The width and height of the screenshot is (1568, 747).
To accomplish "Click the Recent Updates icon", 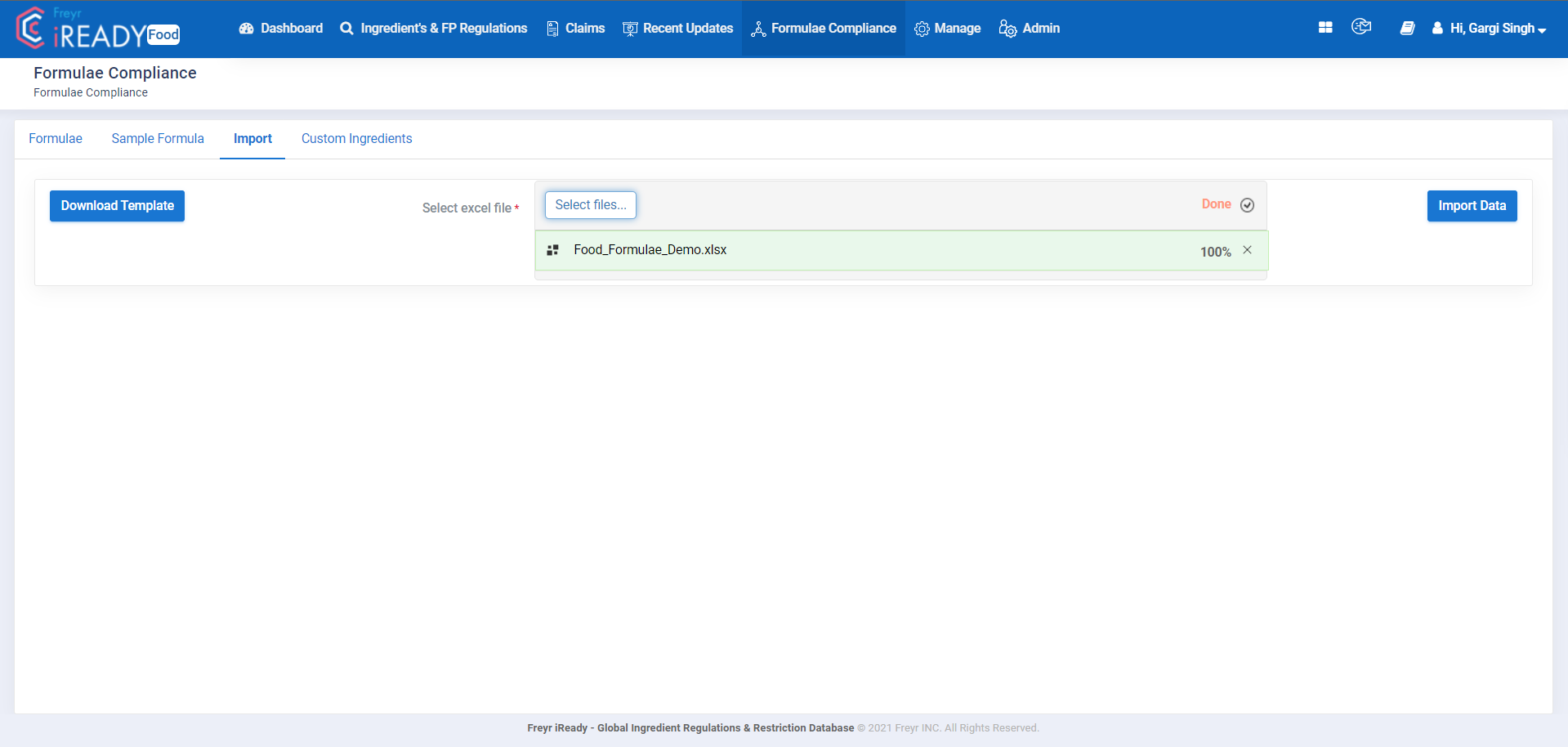I will 629,28.
